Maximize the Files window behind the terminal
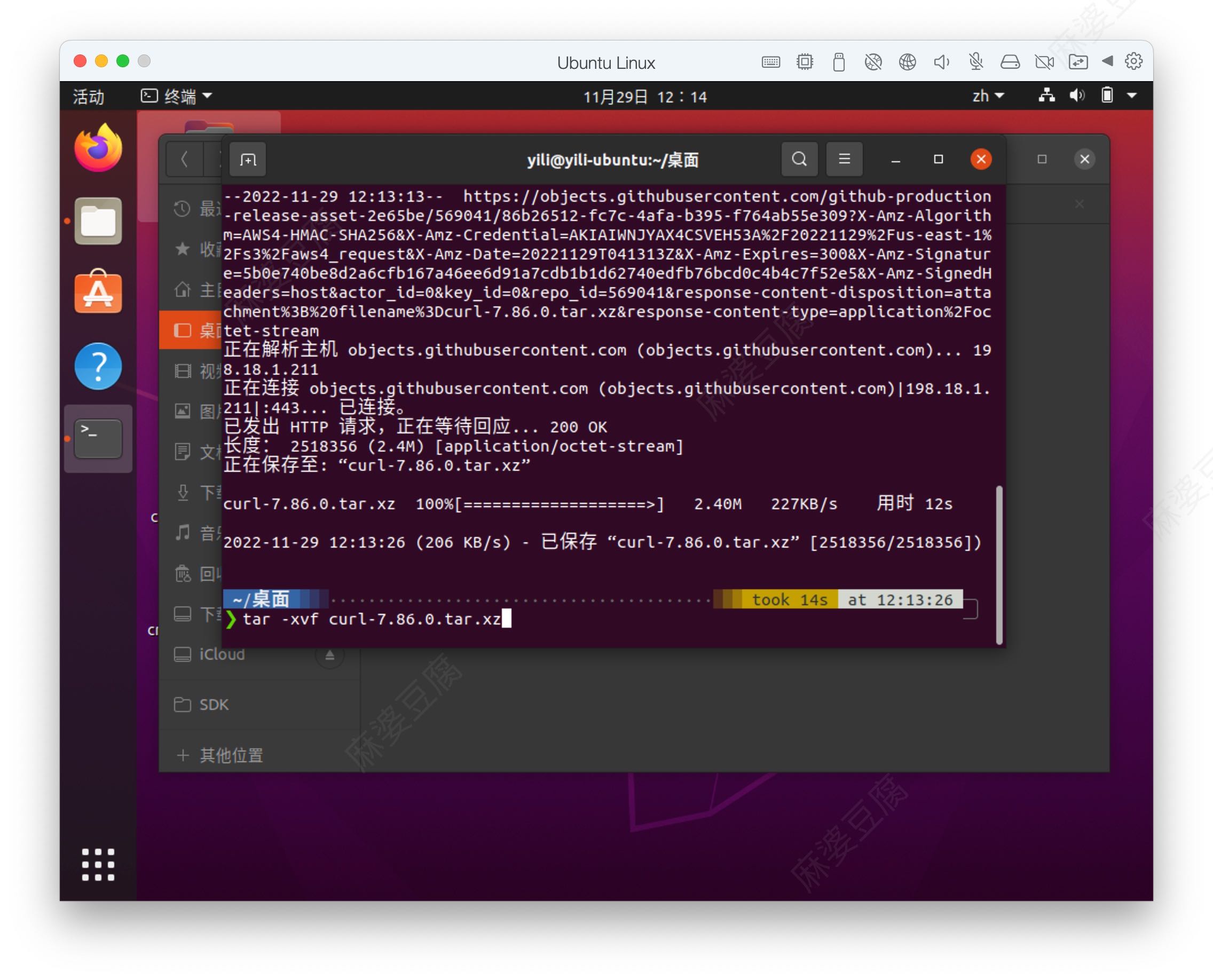Screen dimensions: 1213x980 (1042, 159)
